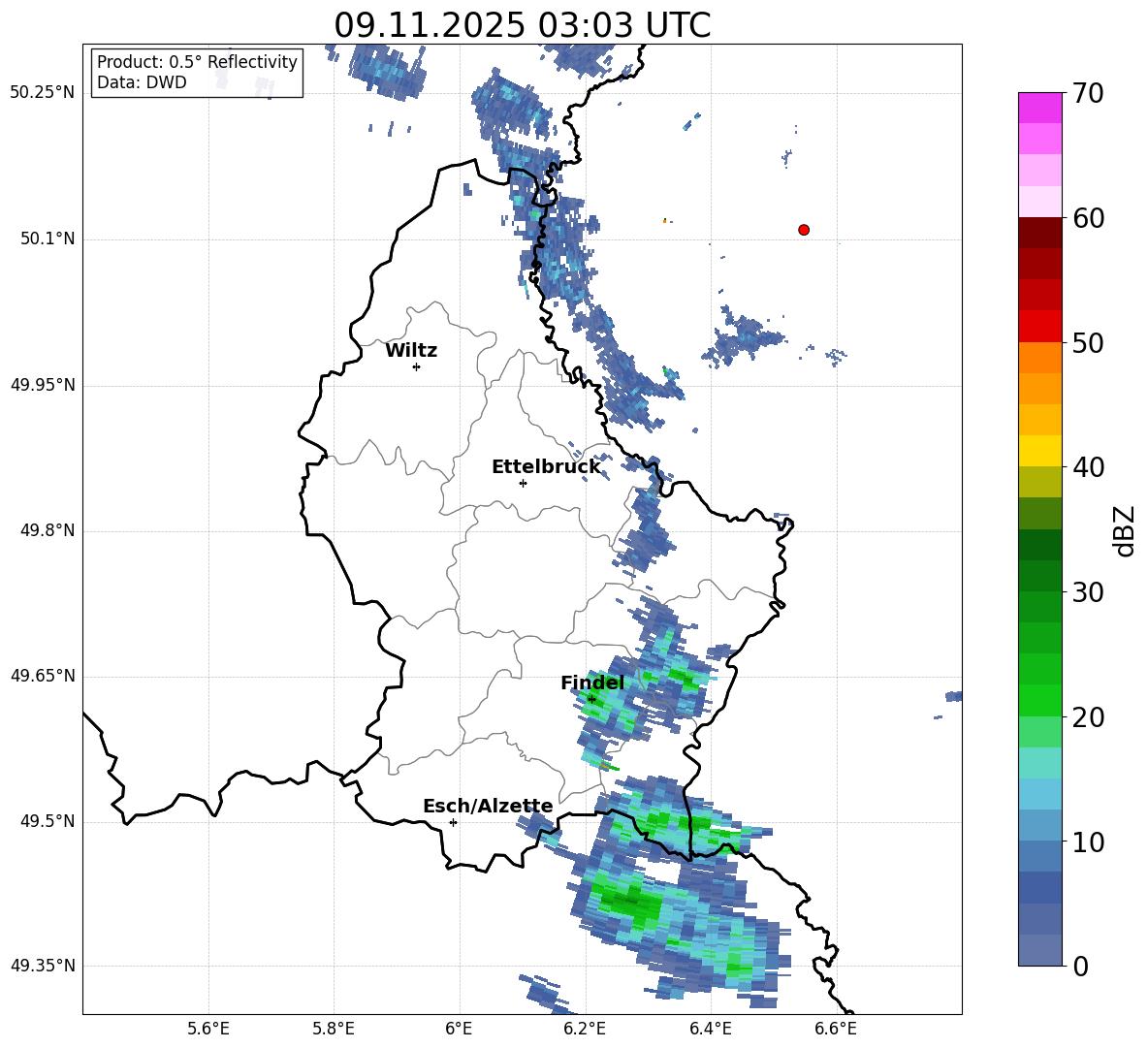Screen dimensions: 1148x1048
Task: Click the 49.8°N latitude label
Action: click(x=48, y=530)
